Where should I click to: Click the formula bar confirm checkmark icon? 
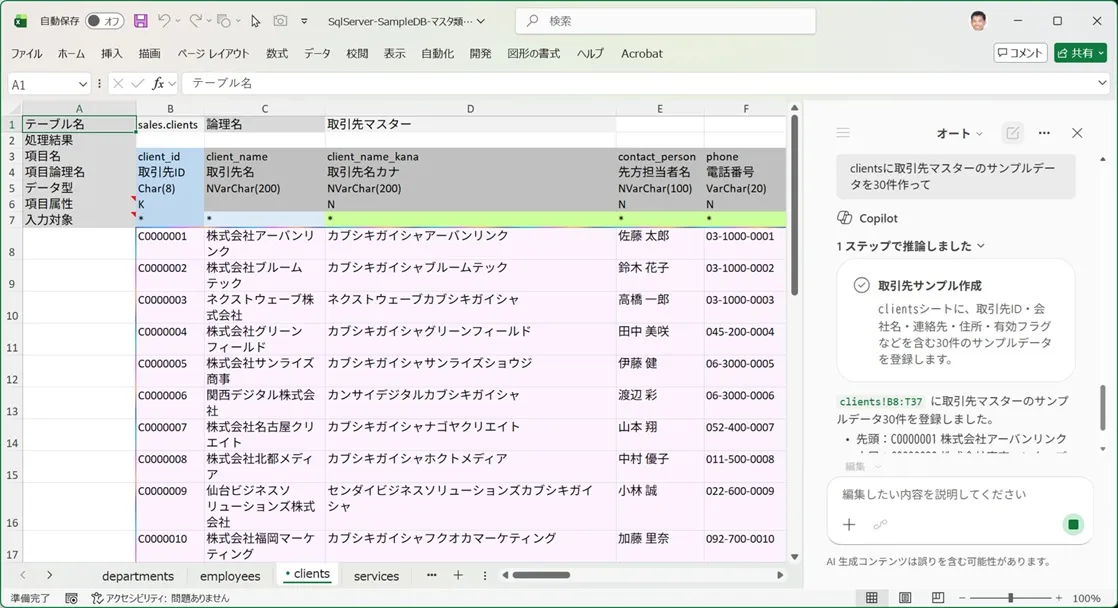(x=138, y=84)
